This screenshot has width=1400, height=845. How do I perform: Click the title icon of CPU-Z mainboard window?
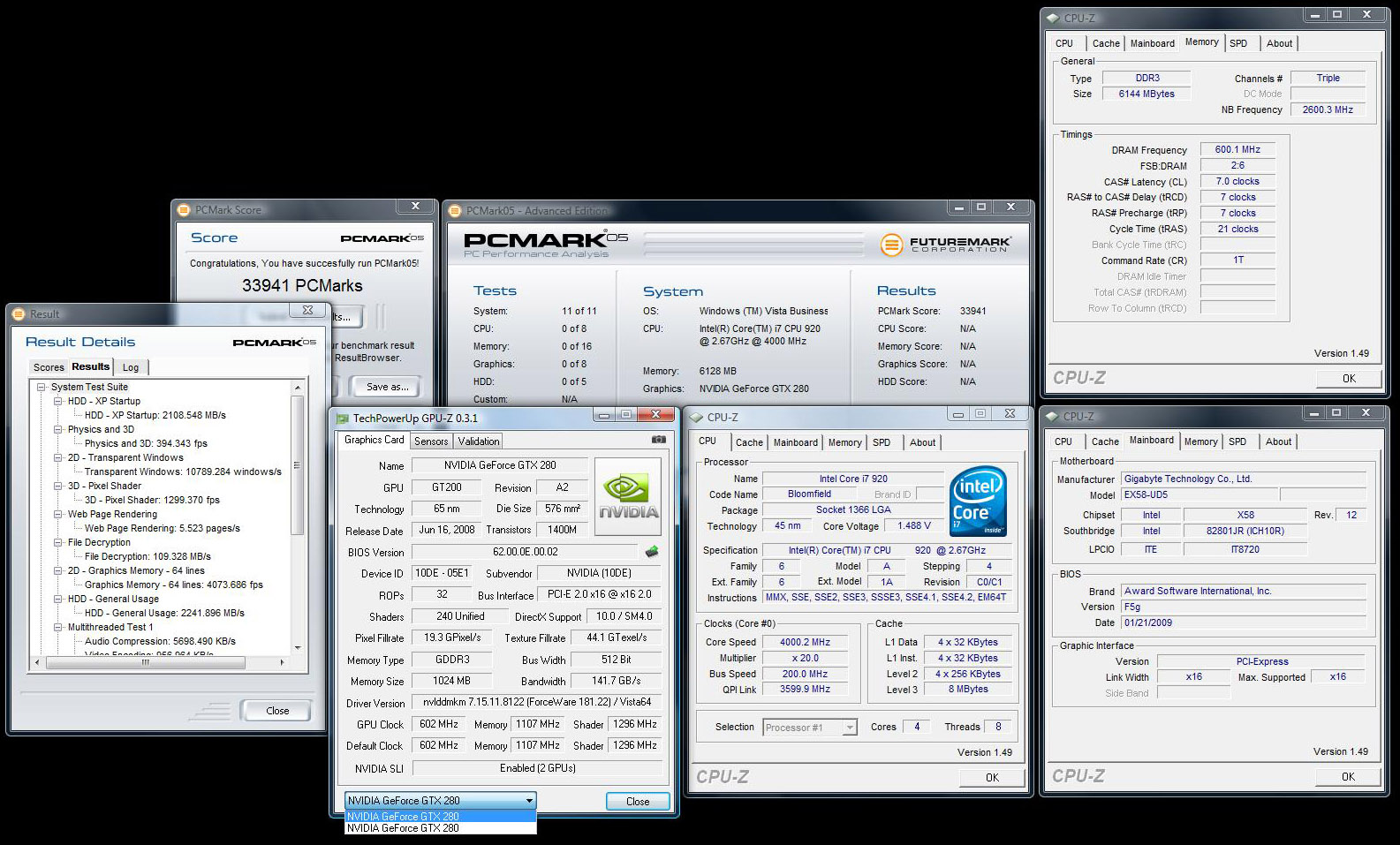1052,417
